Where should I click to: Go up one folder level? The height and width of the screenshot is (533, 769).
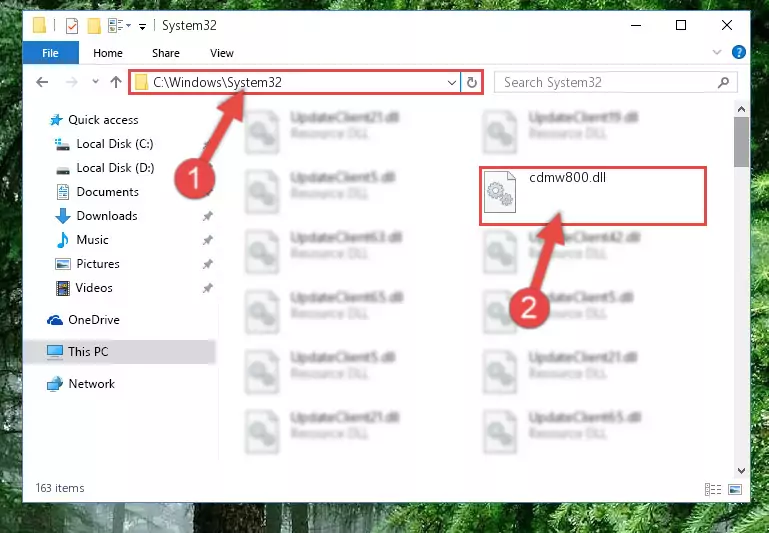pyautogui.click(x=116, y=82)
